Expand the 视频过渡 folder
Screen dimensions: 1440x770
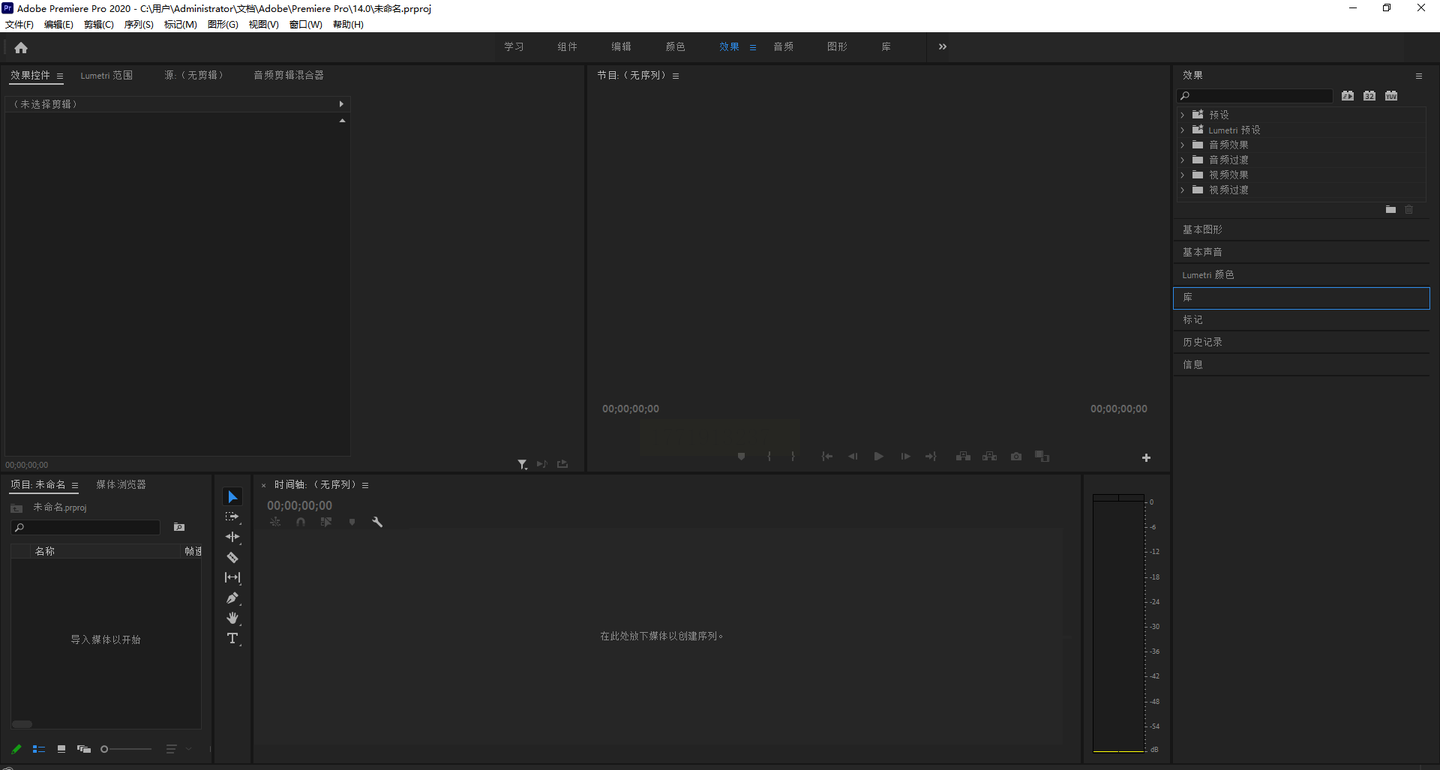pyautogui.click(x=1183, y=190)
